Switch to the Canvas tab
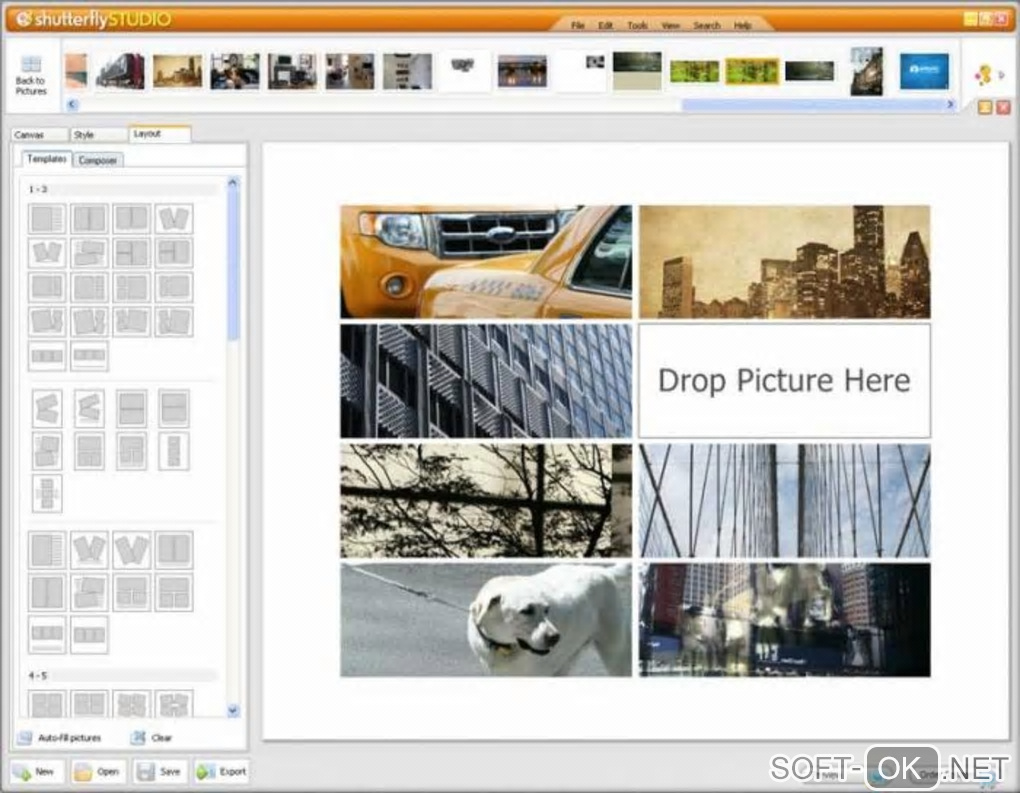1020x793 pixels. point(29,134)
